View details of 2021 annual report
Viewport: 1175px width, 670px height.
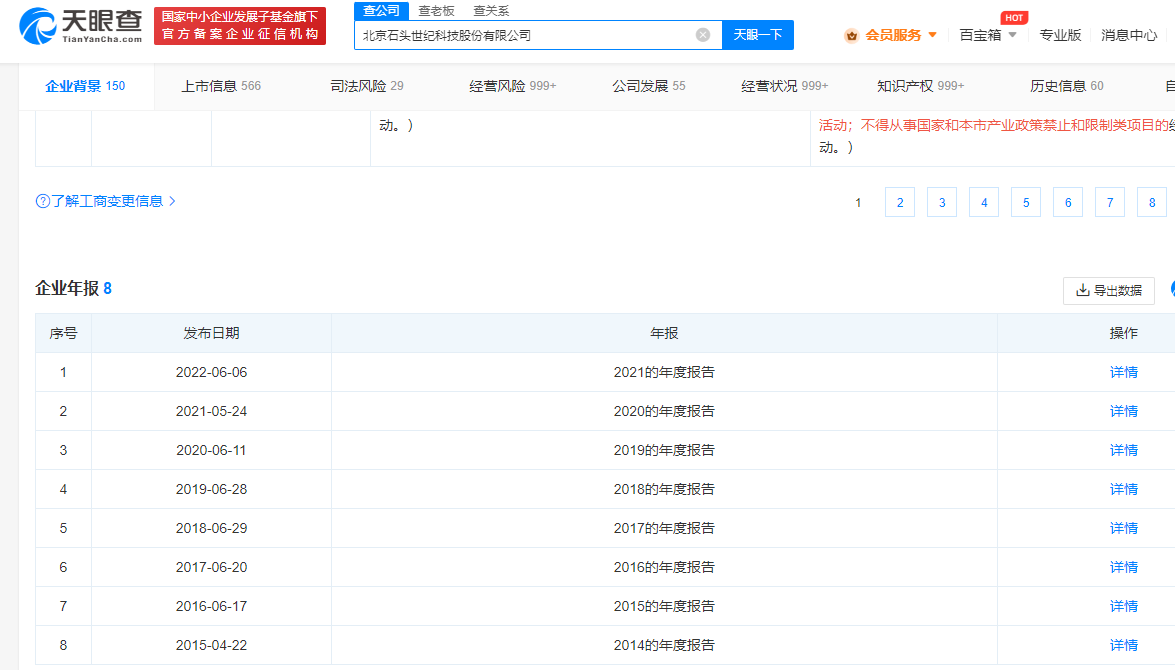1123,372
